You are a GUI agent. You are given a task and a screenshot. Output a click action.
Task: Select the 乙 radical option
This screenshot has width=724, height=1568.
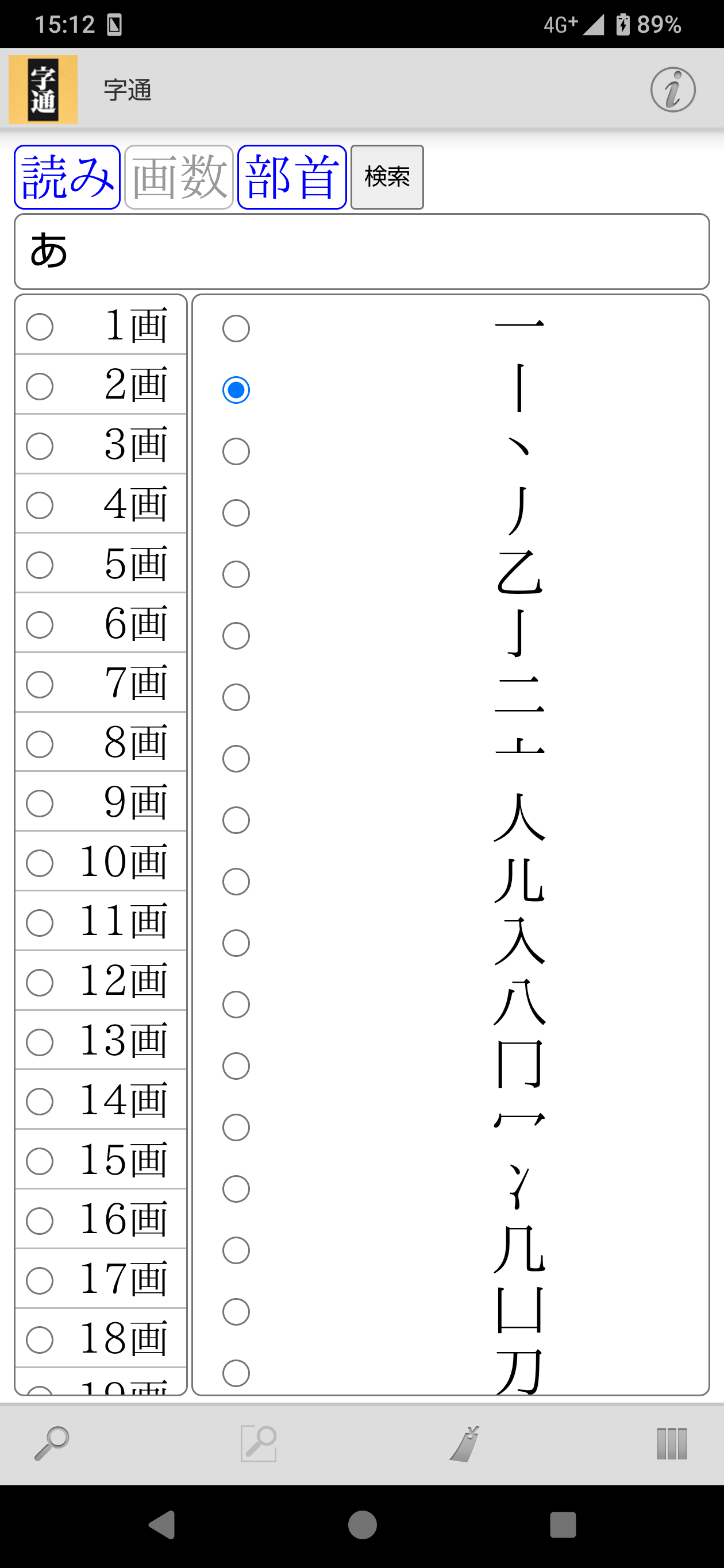(236, 574)
